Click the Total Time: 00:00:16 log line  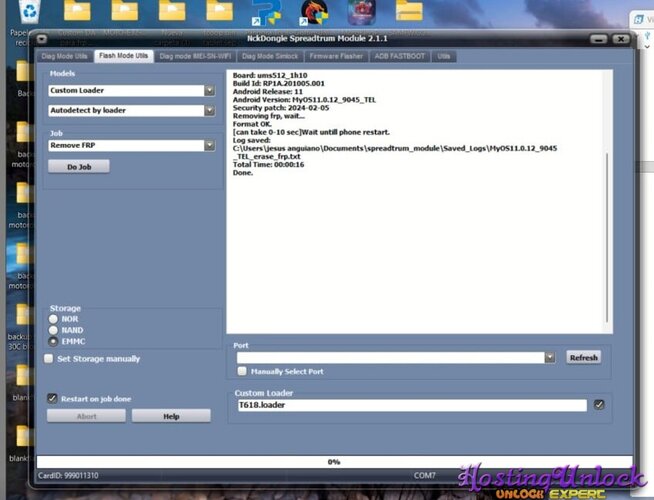click(x=269, y=165)
